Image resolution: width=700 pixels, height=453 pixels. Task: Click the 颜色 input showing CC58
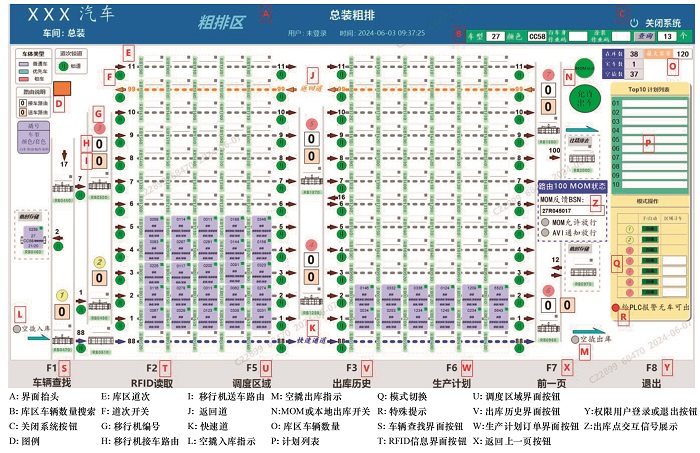(x=537, y=36)
